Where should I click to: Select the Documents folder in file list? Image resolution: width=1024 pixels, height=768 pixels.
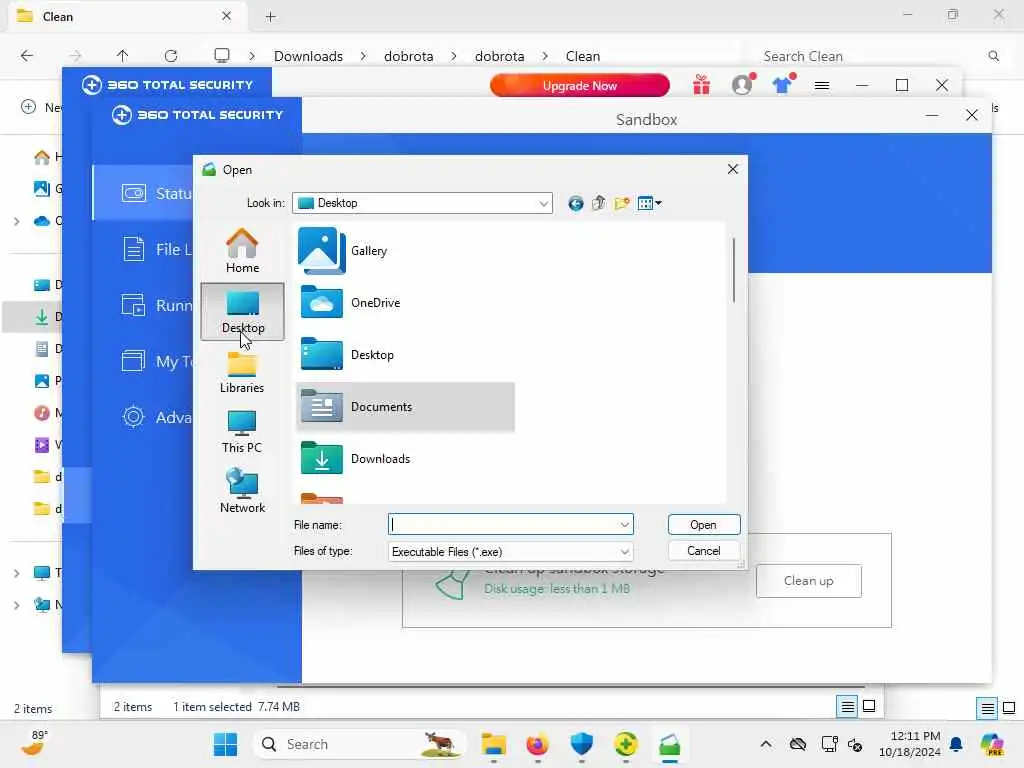click(406, 407)
